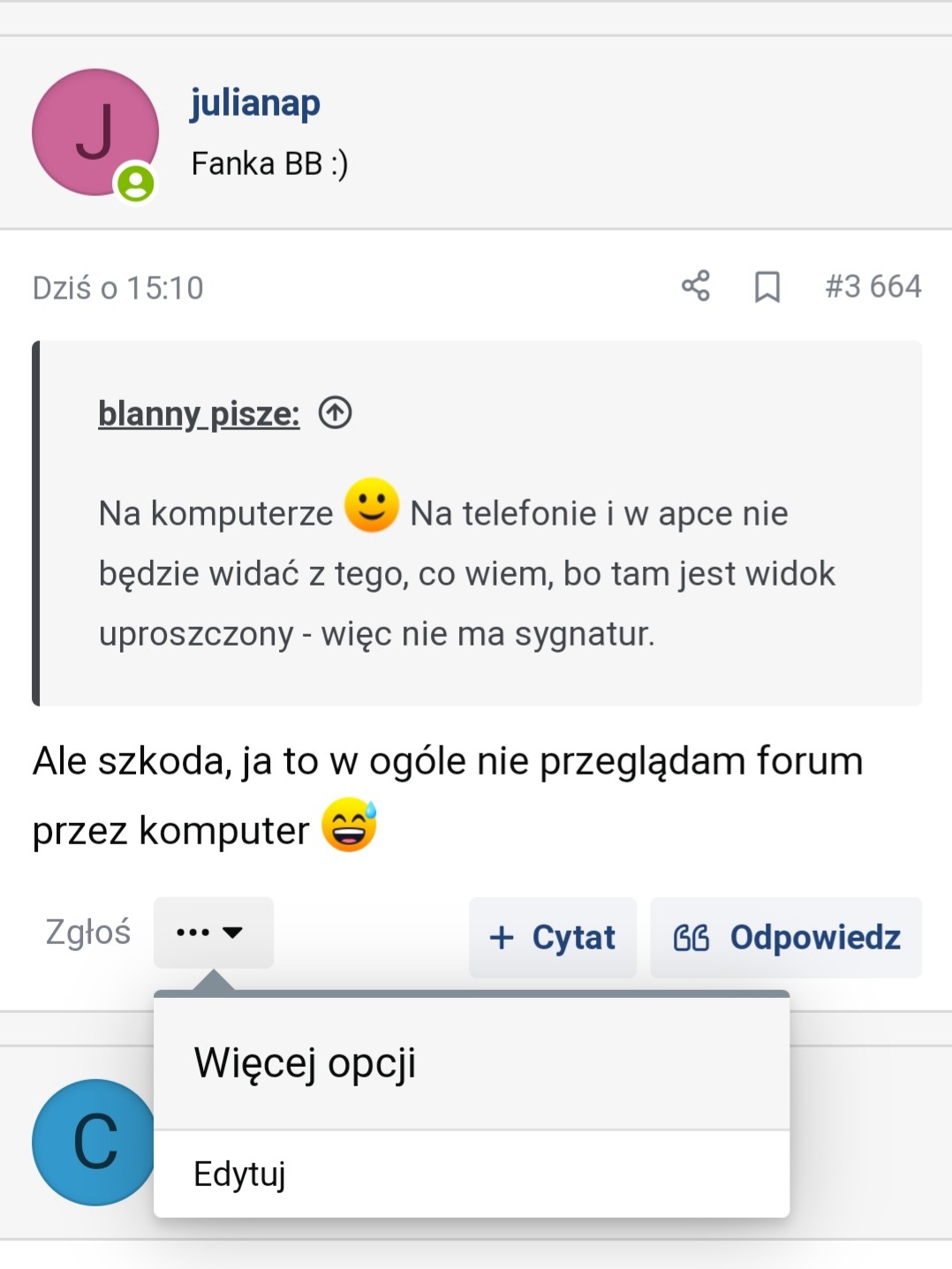Click the 'Fanka BB :)' user title
The width and height of the screenshot is (952, 1269).
pyautogui.click(x=269, y=163)
